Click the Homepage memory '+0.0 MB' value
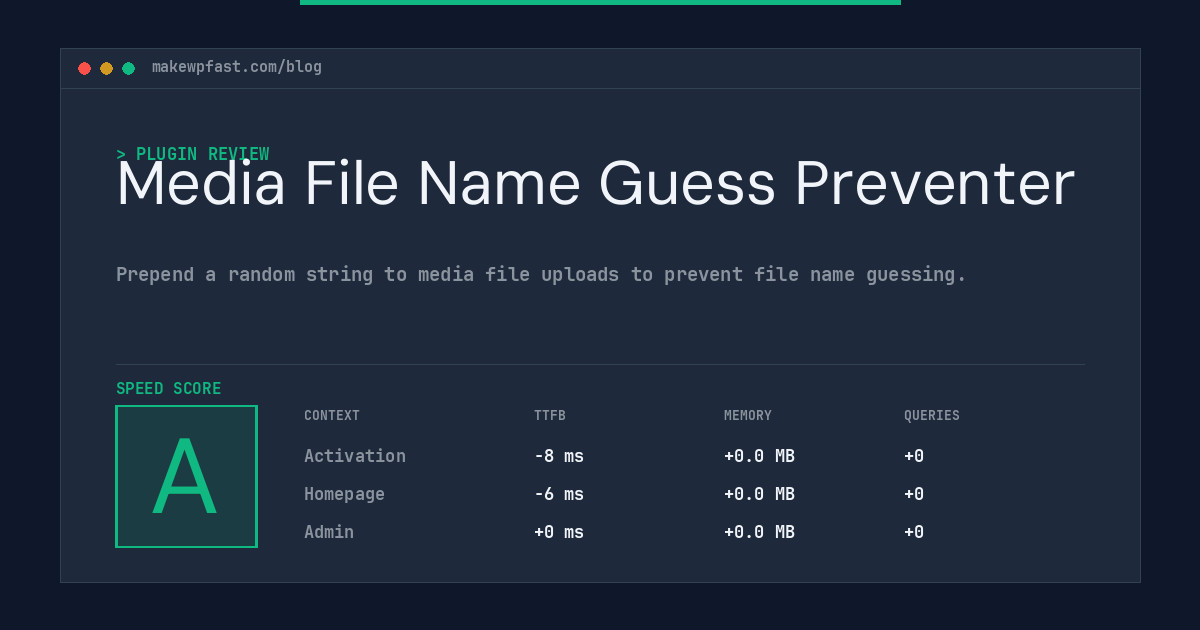Screen dimensions: 1200x630 point(759,494)
